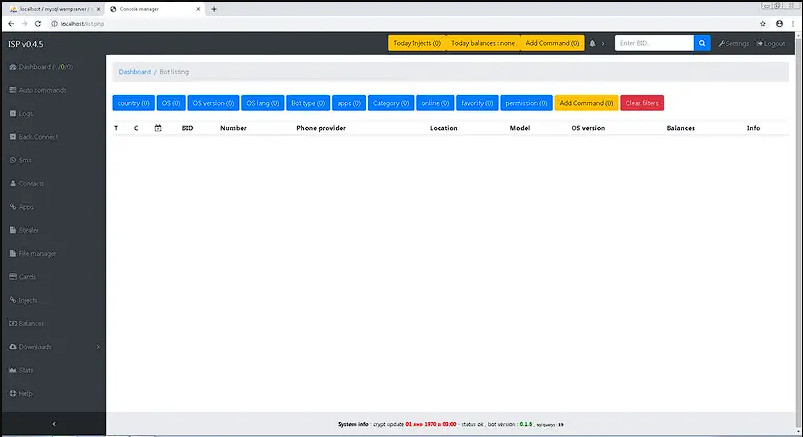Open Settings link in the header
This screenshot has height=437, width=803.
tap(733, 44)
